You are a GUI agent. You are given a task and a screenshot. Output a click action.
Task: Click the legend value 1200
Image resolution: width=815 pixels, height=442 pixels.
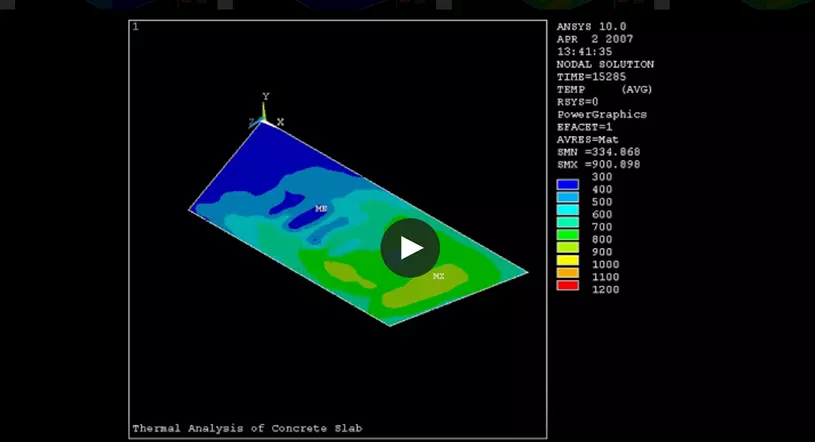(x=606, y=290)
